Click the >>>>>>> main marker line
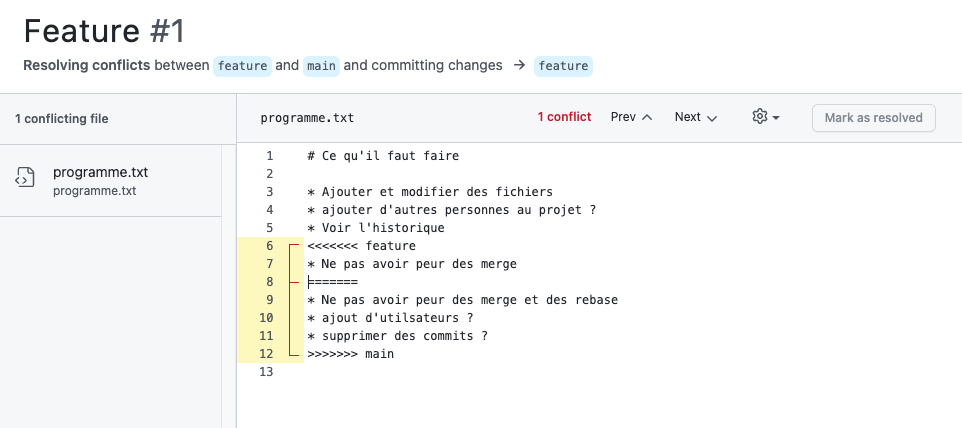 tap(350, 354)
